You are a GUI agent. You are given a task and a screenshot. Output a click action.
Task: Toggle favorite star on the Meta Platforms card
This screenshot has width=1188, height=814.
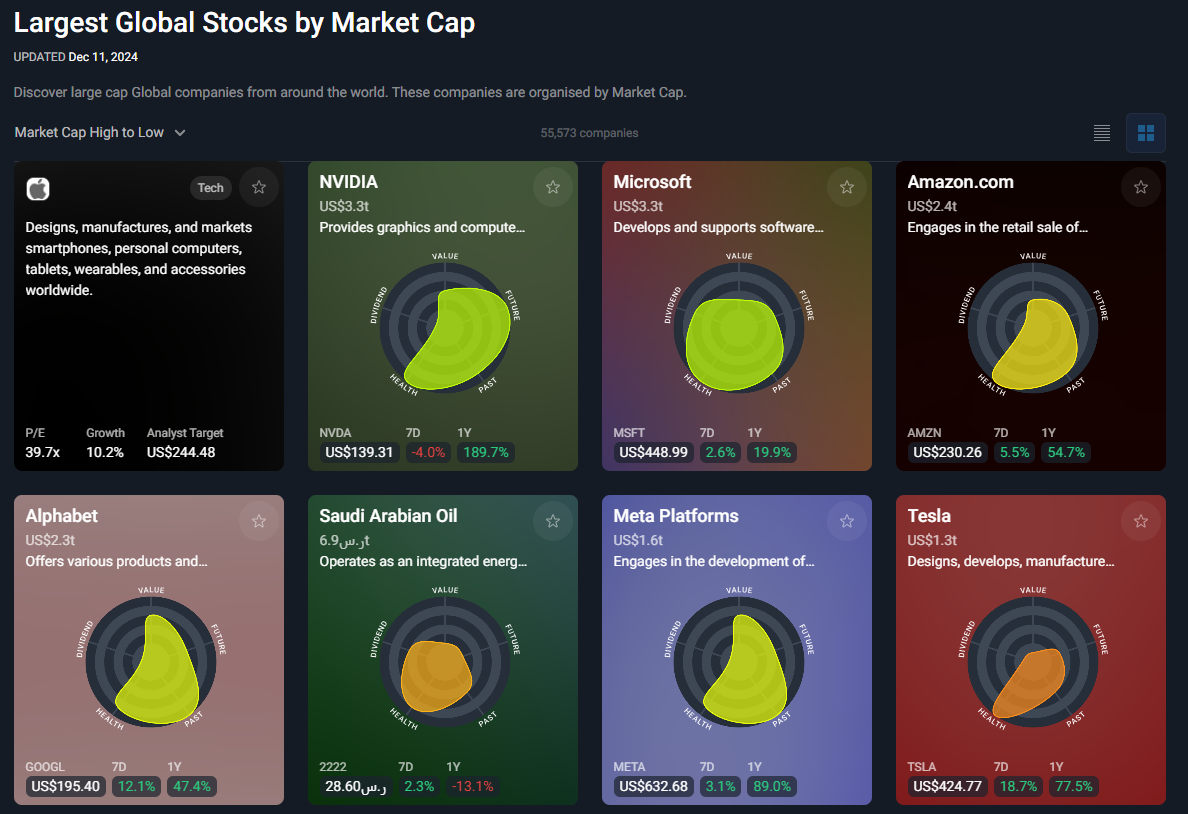point(847,521)
